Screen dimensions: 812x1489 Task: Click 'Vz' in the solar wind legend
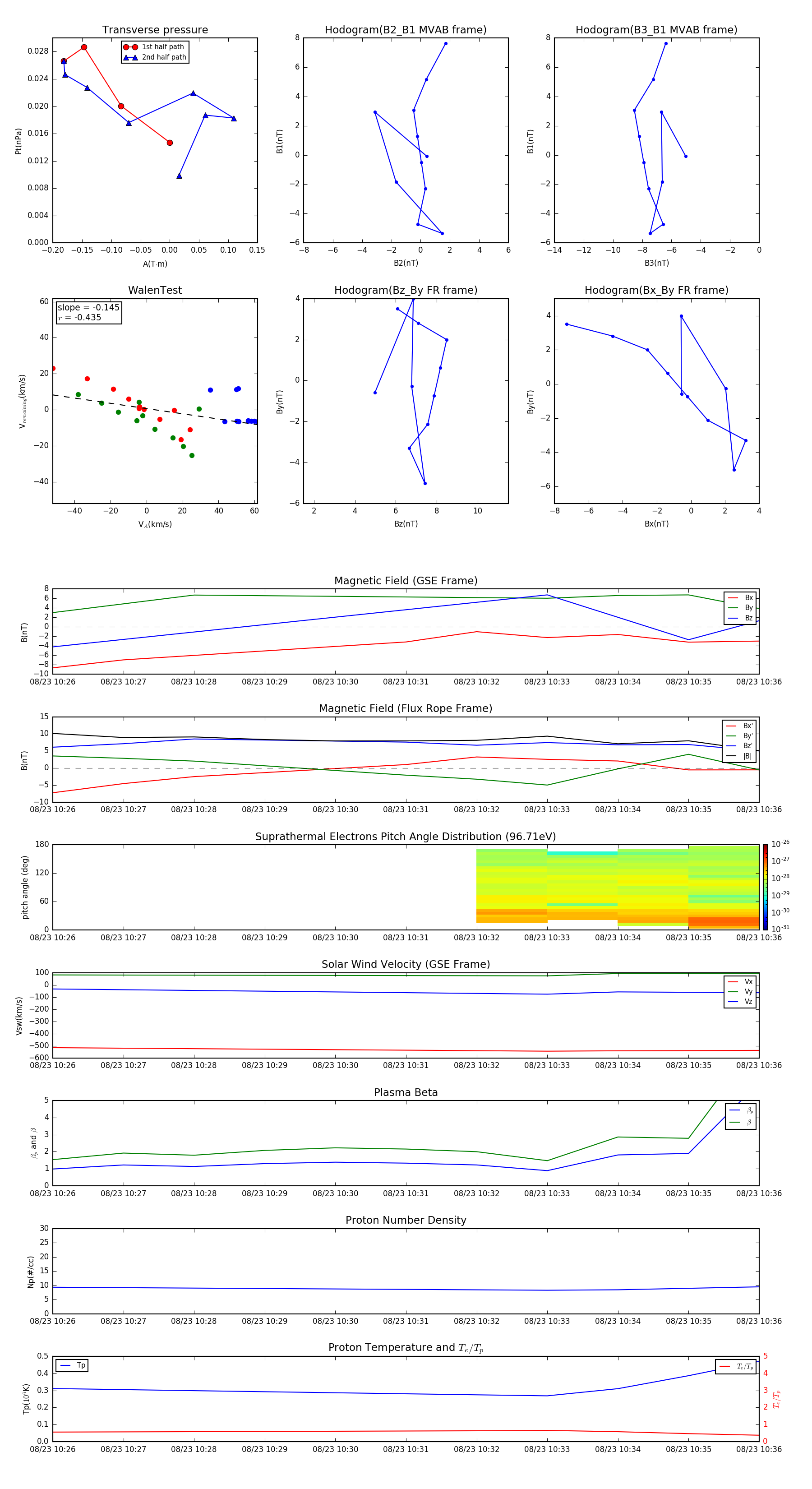click(x=748, y=1002)
